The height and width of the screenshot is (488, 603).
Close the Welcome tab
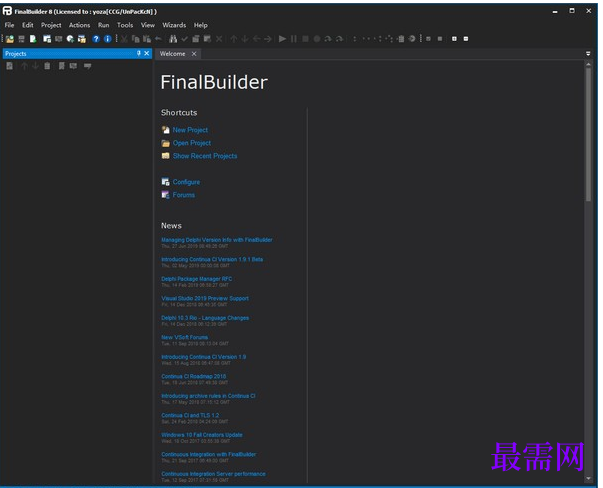pos(194,54)
